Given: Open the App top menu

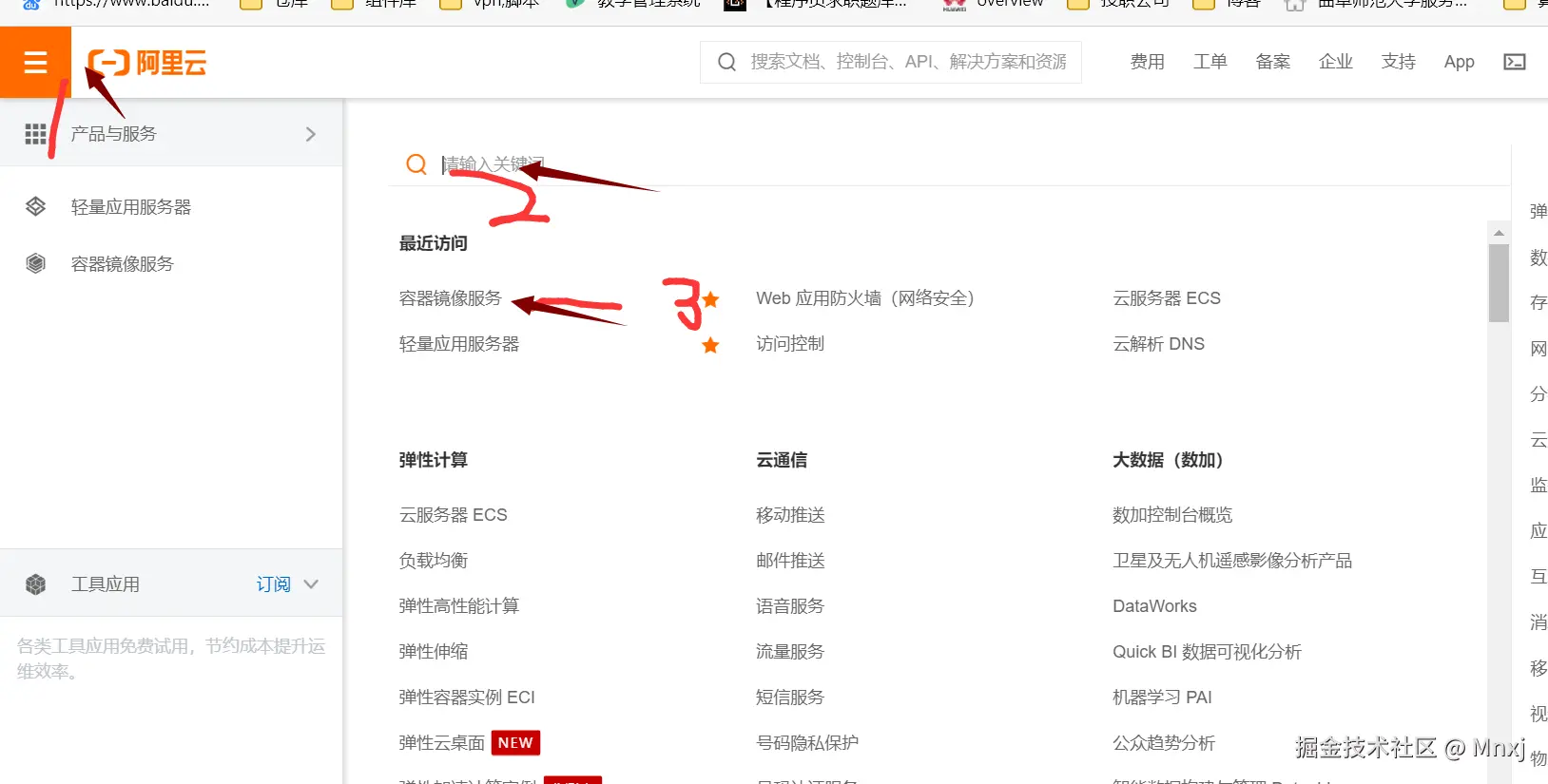Looking at the screenshot, I should click(x=1460, y=62).
